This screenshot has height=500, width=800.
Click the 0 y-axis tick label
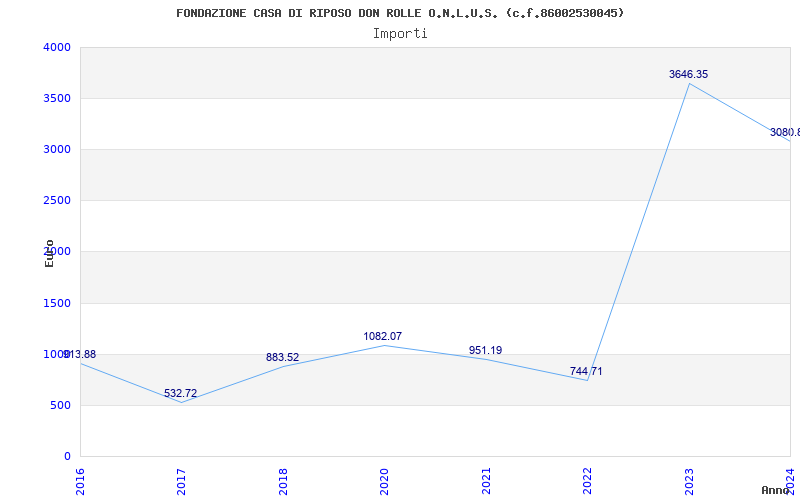[67, 457]
